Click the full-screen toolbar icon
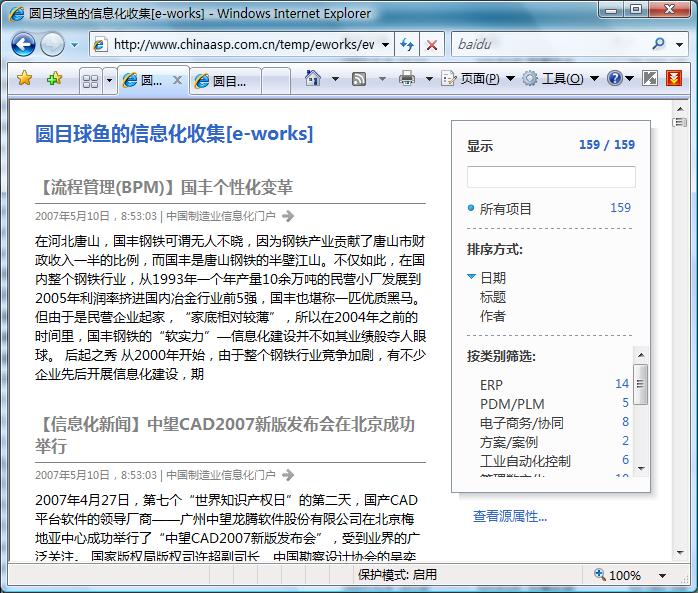 pyautogui.click(x=649, y=79)
